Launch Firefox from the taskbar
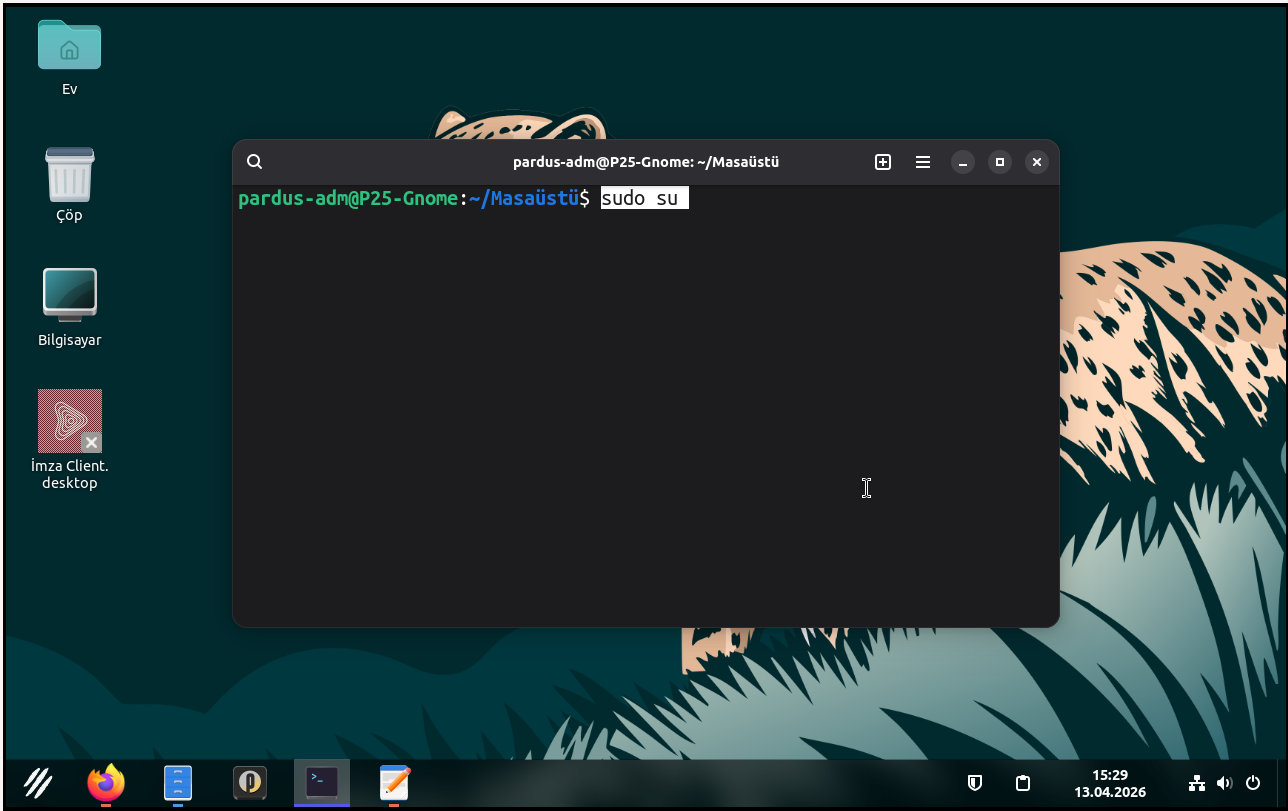Screen dimensions: 1288x811 (x=106, y=782)
